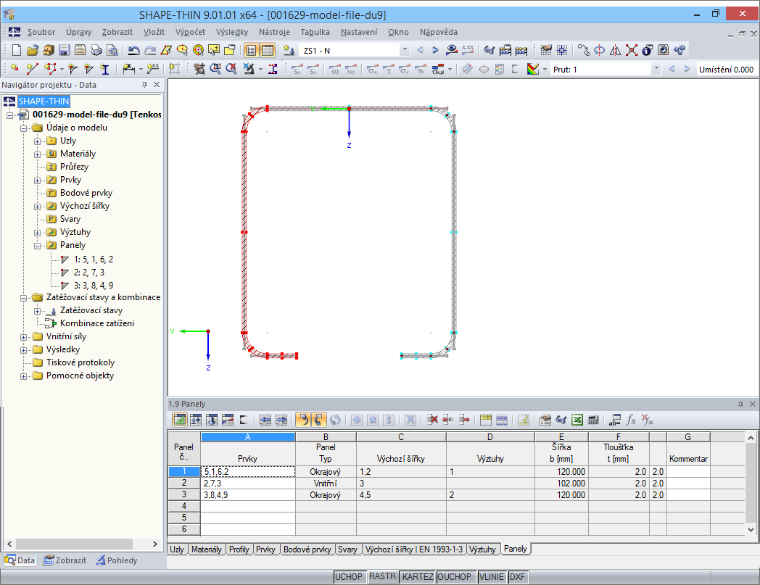Click the Redo arrow icon

pyautogui.click(x=150, y=50)
